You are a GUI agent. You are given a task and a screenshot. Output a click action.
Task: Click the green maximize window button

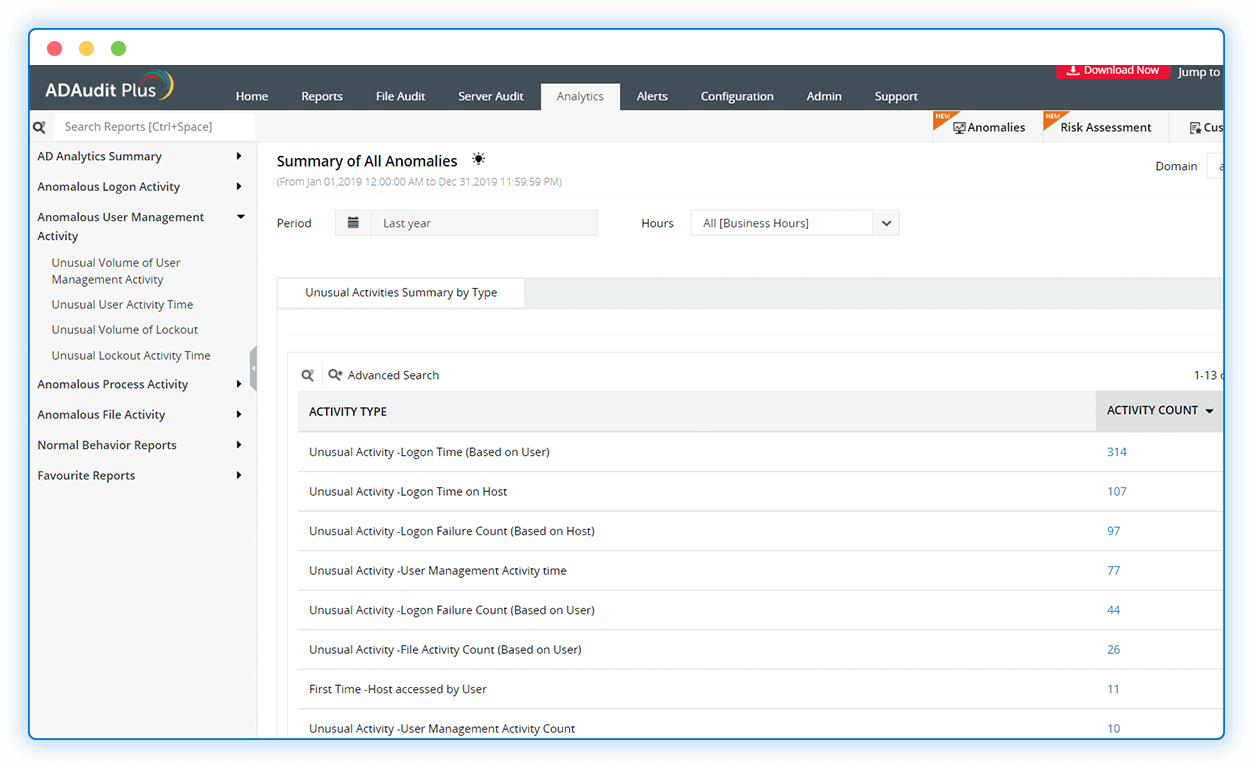(118, 48)
